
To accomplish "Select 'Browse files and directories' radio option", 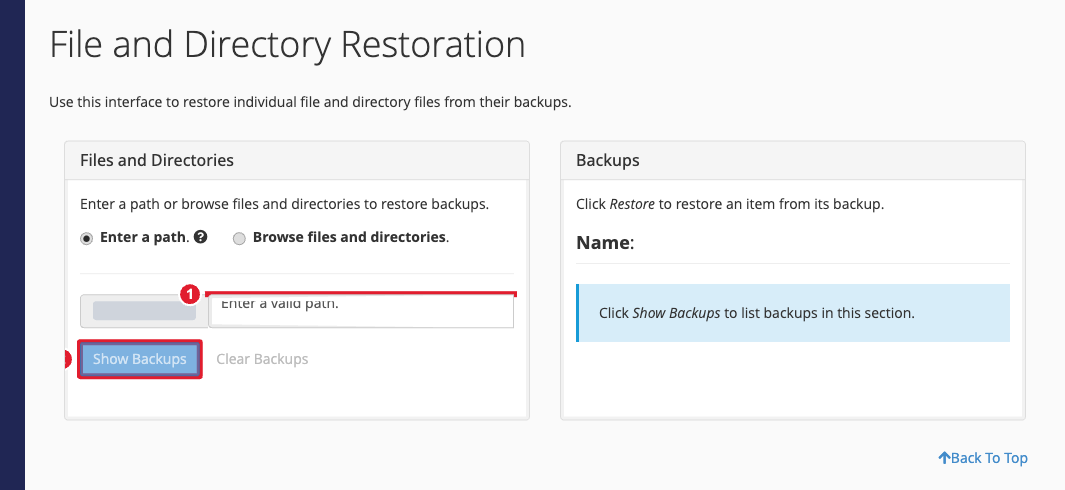I will click(x=239, y=239).
